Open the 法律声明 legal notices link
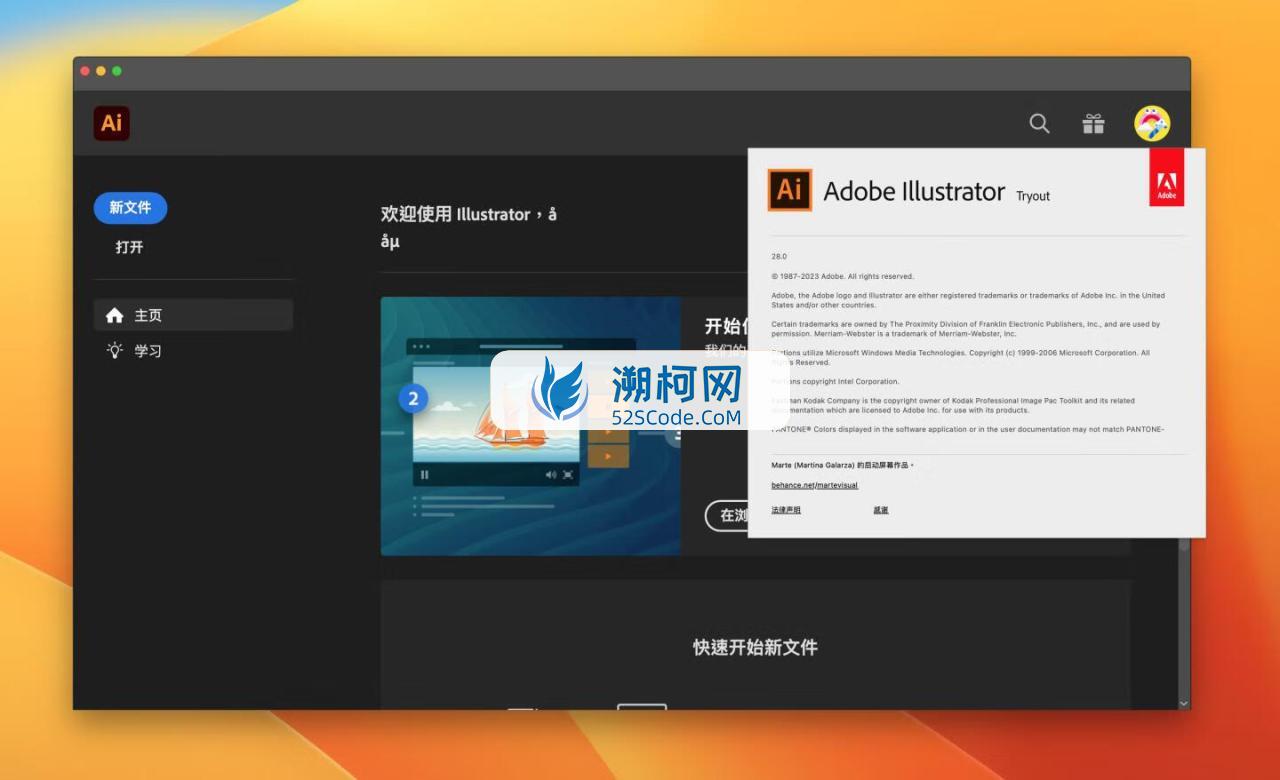This screenshot has height=780, width=1280. tap(786, 510)
